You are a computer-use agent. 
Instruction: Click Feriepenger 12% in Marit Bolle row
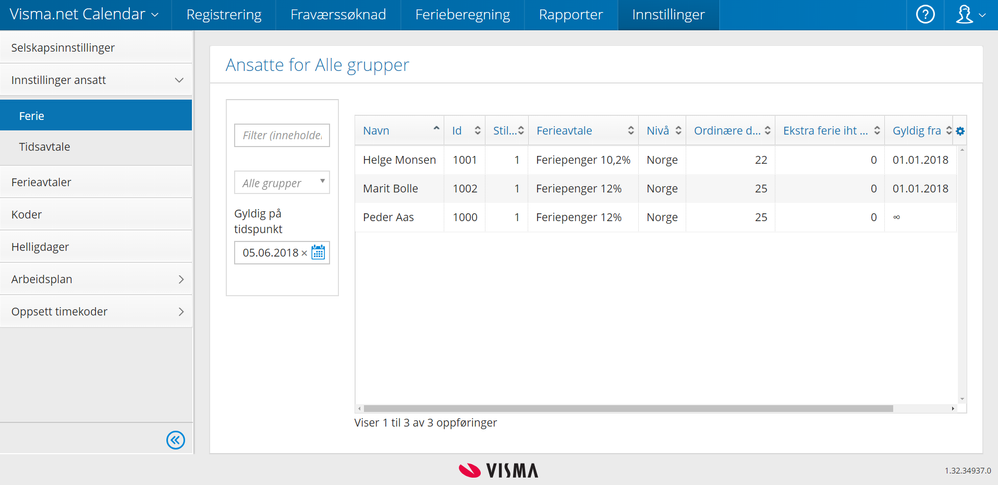pyautogui.click(x=583, y=188)
